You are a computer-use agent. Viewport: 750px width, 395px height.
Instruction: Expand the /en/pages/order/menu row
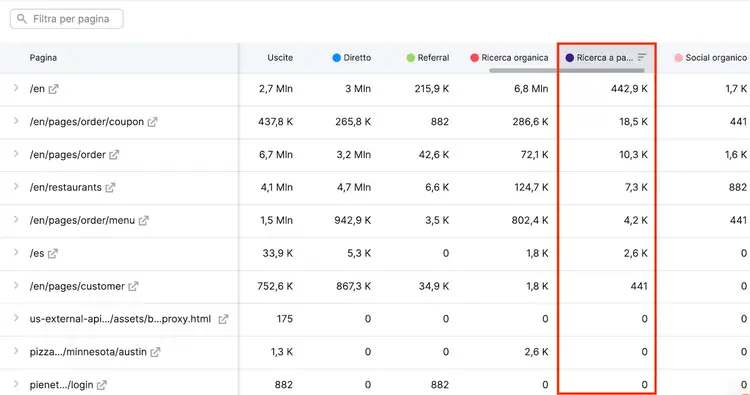pyautogui.click(x=16, y=219)
